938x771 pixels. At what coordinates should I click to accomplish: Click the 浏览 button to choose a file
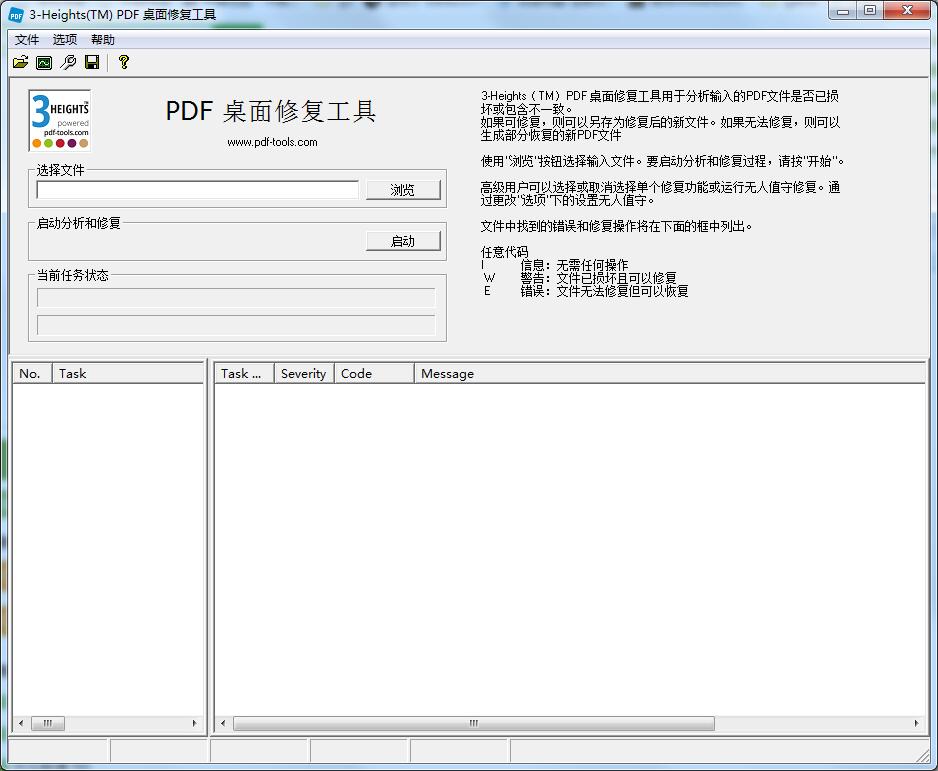click(402, 188)
